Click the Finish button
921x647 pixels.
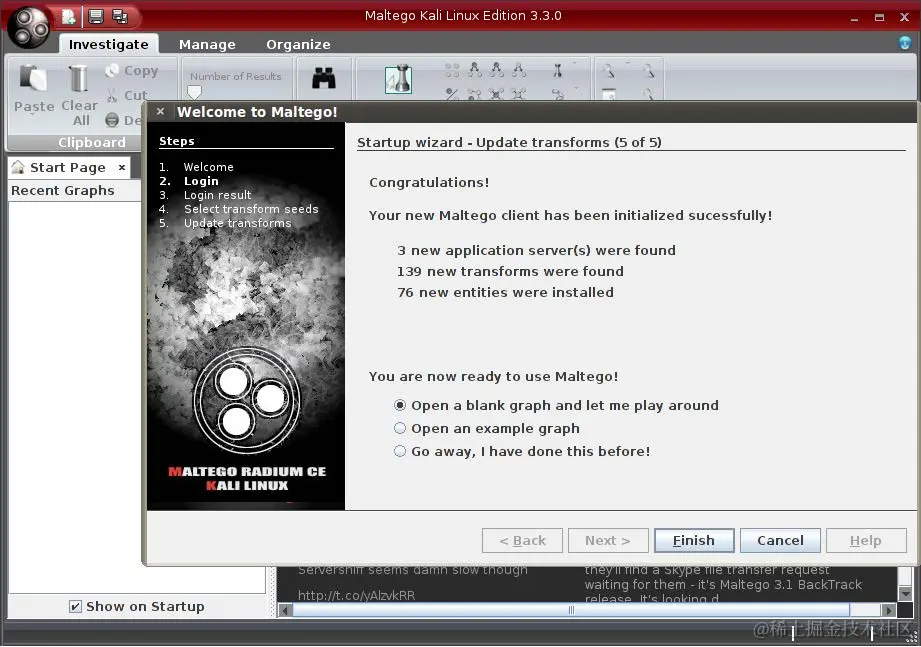[694, 540]
